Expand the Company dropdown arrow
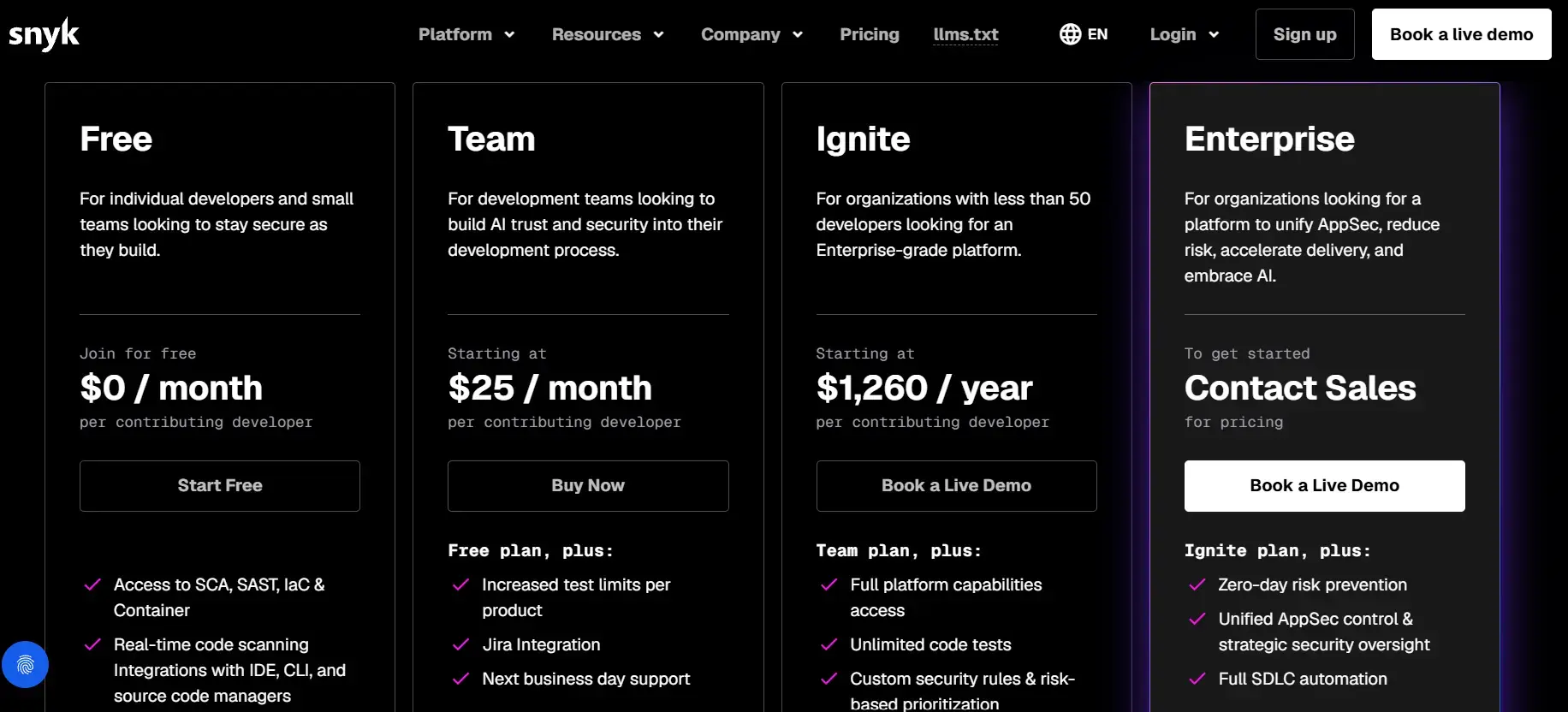Viewport: 1568px width, 712px height. 798,35
